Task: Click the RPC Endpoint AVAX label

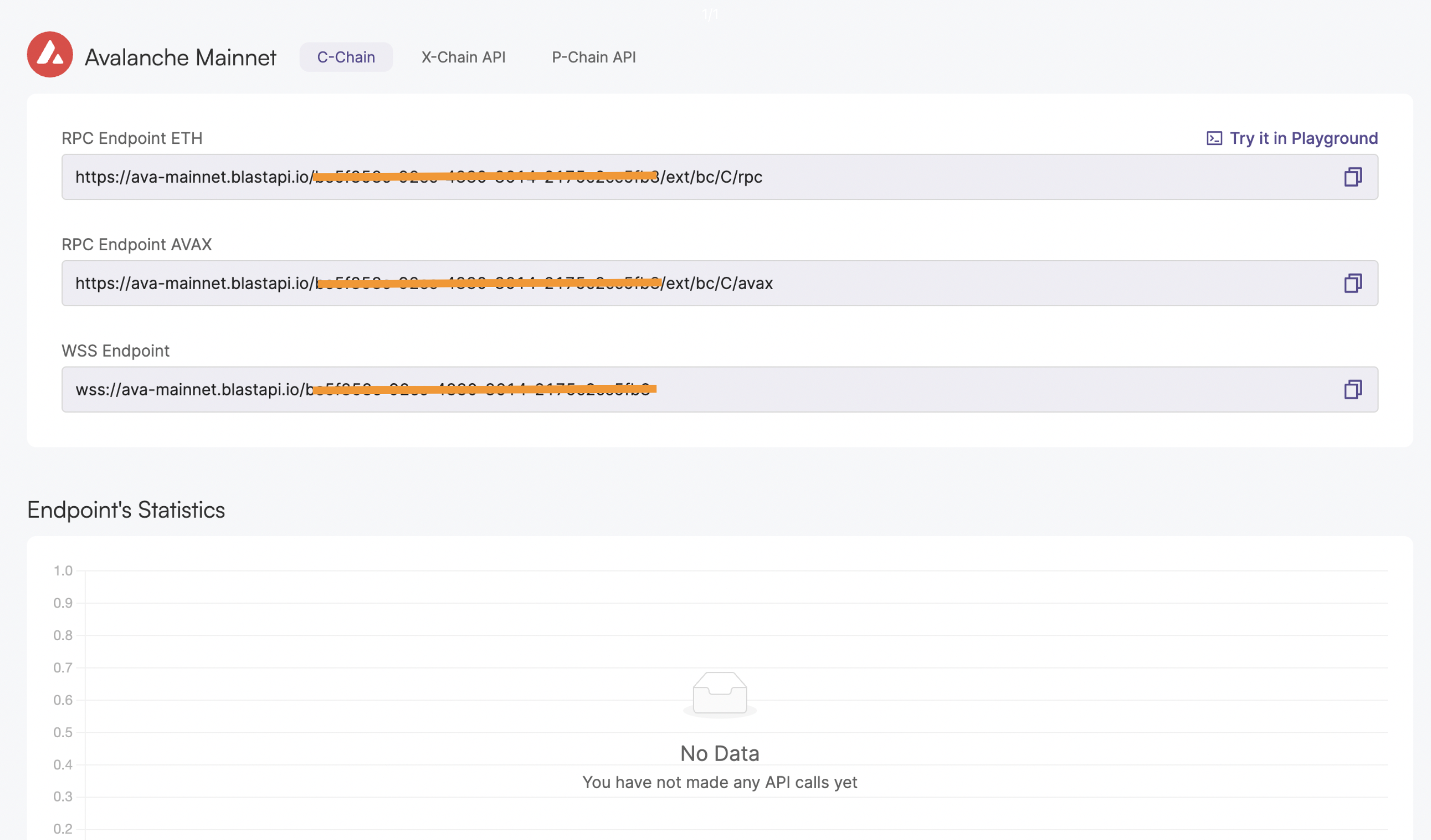Action: pyautogui.click(x=136, y=245)
